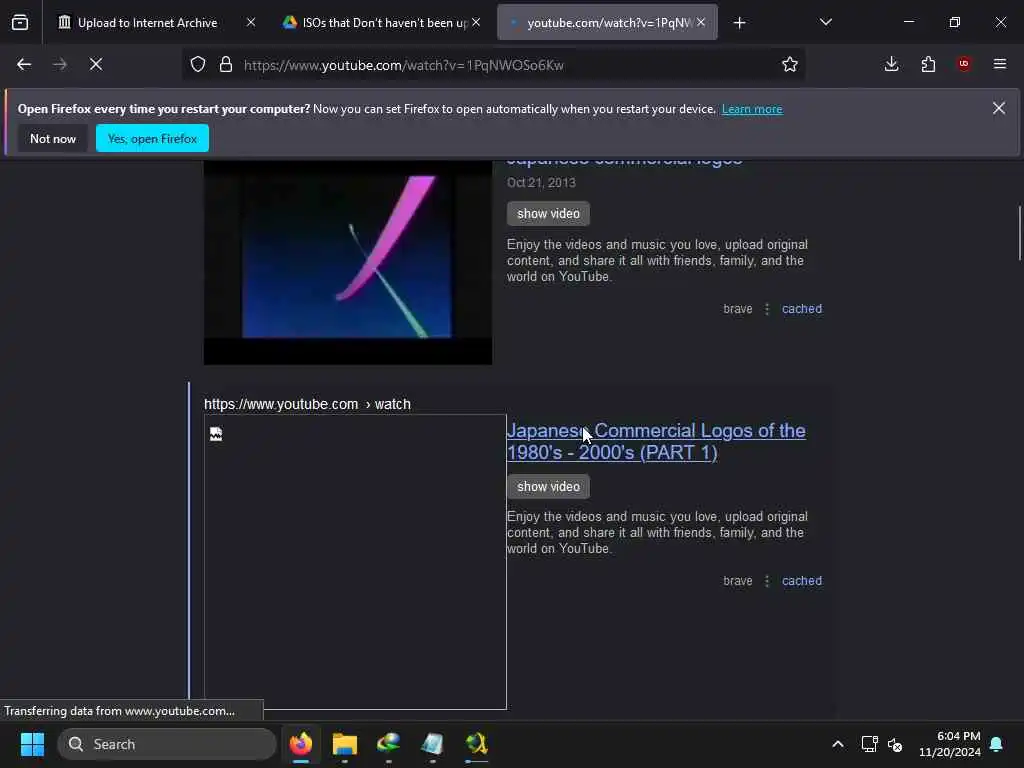This screenshot has width=1024, height=768.
Task: Dismiss the Firefox startup notification bar
Action: (999, 108)
